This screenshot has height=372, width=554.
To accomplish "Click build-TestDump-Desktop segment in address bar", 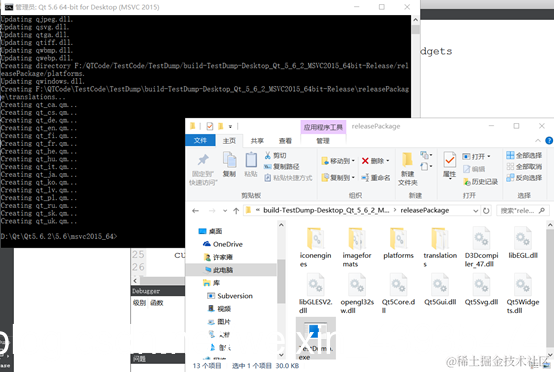I will point(326,210).
